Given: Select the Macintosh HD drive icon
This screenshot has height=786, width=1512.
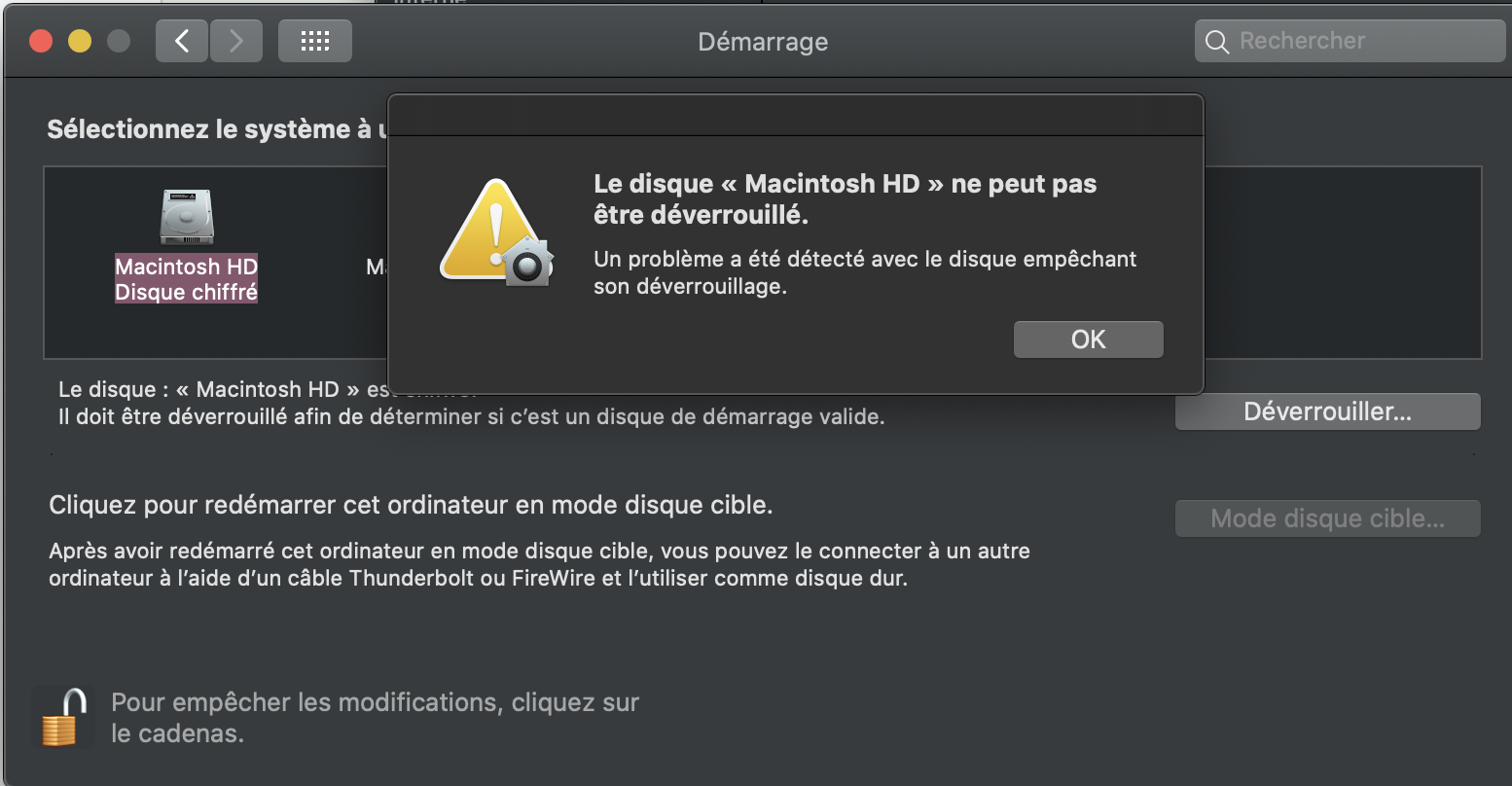Looking at the screenshot, I should click(x=187, y=216).
